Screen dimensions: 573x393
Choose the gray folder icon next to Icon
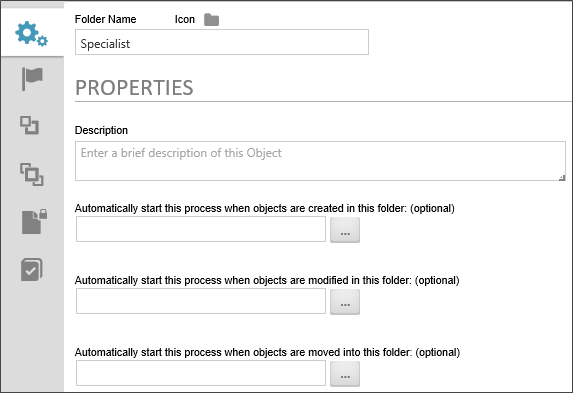coord(211,20)
